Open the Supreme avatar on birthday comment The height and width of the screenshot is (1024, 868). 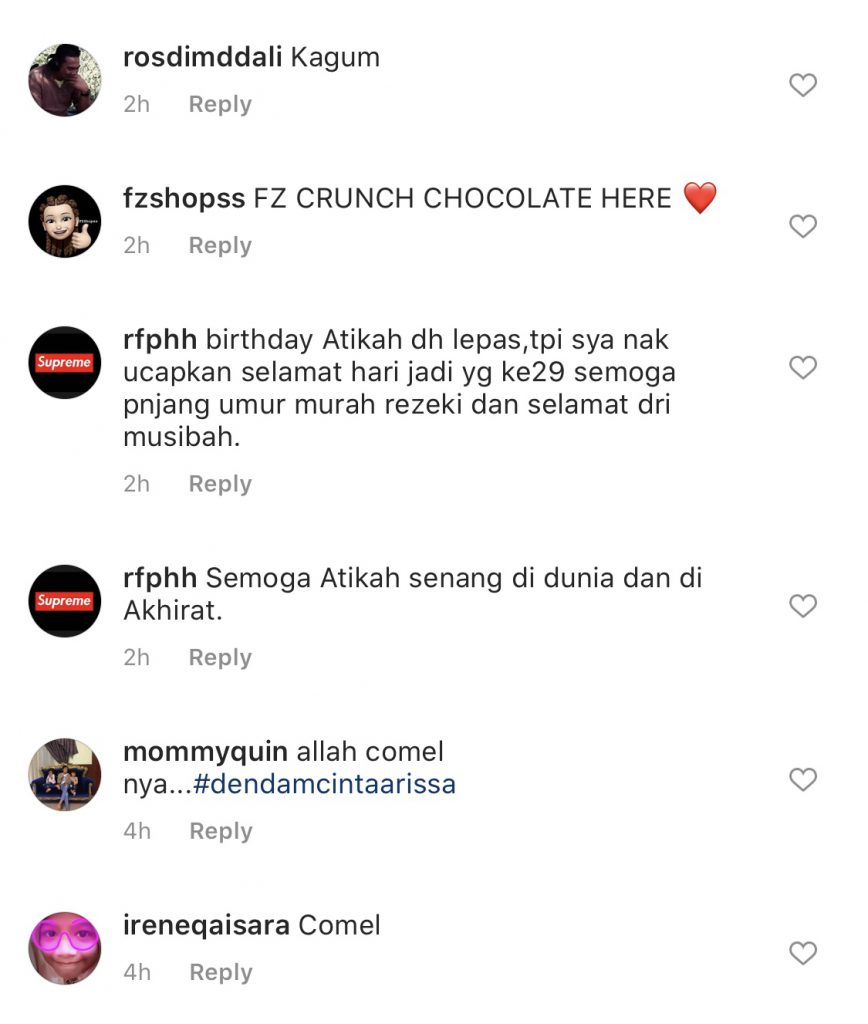point(65,362)
